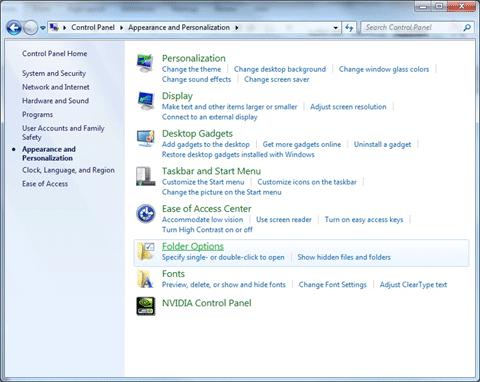Click Change Font Settings
This screenshot has width=480, height=382.
tap(332, 285)
